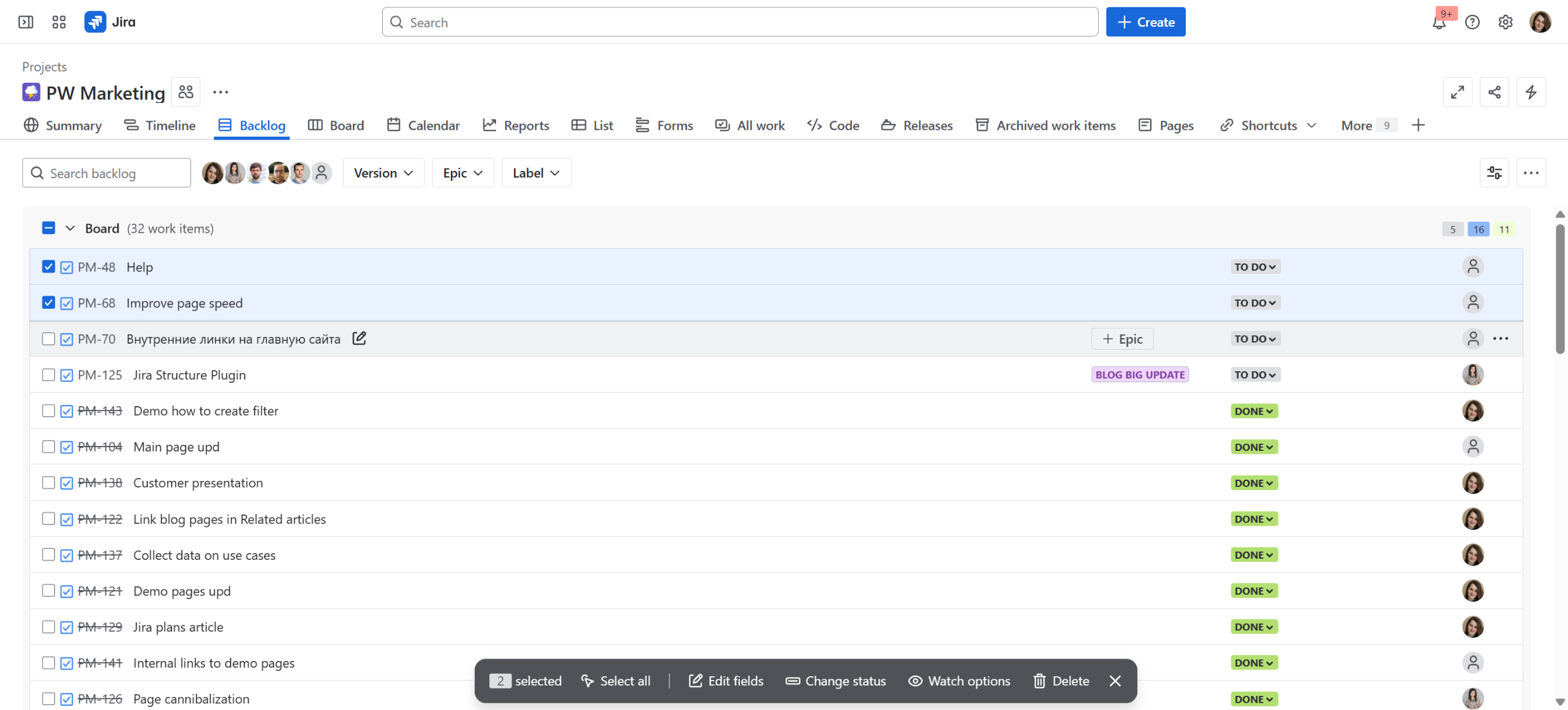Image resolution: width=1568 pixels, height=710 pixels.
Task: Open project team members icon
Action: tap(186, 93)
